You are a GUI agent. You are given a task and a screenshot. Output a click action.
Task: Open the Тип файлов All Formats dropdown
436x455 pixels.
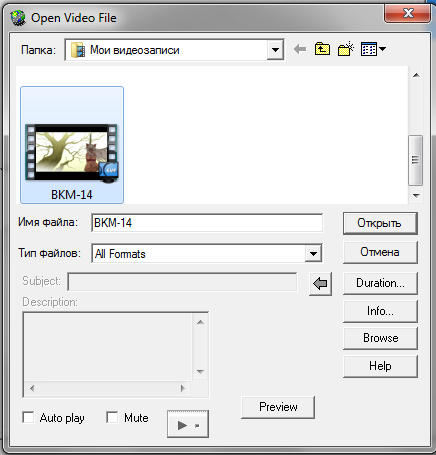[313, 254]
